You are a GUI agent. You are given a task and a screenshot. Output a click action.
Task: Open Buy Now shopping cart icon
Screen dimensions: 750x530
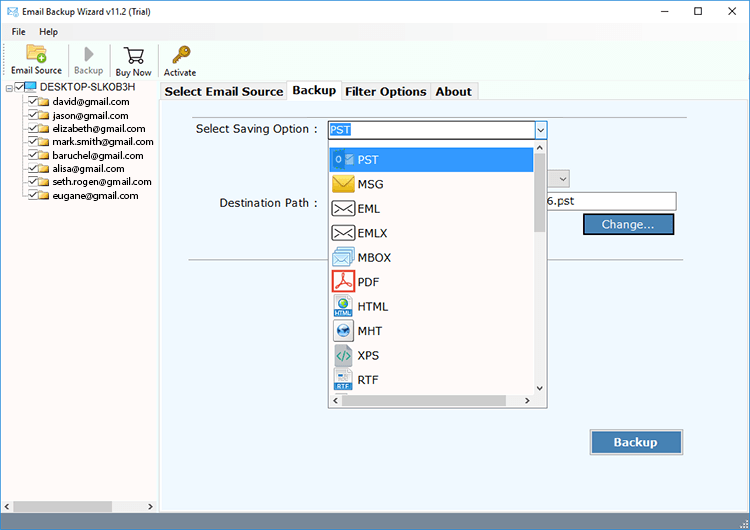point(133,55)
